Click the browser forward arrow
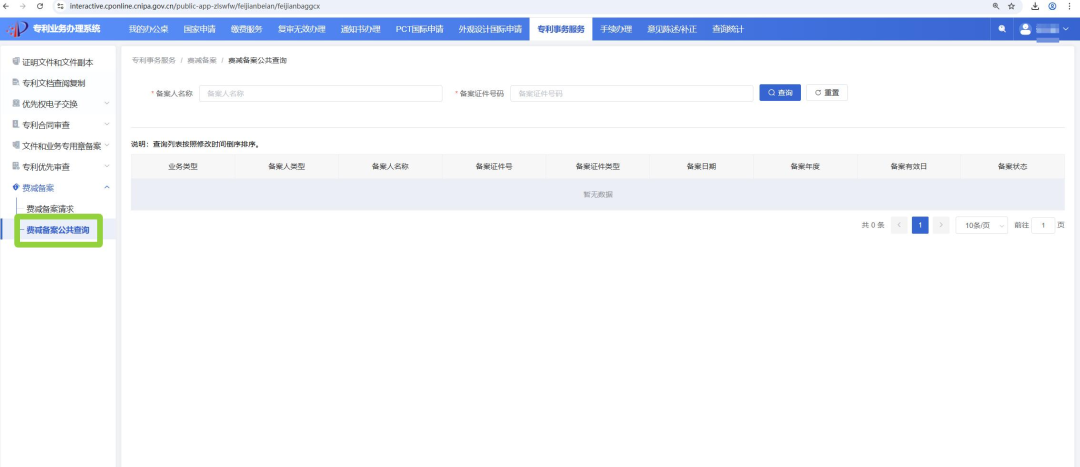1080x467 pixels. coord(23,6)
